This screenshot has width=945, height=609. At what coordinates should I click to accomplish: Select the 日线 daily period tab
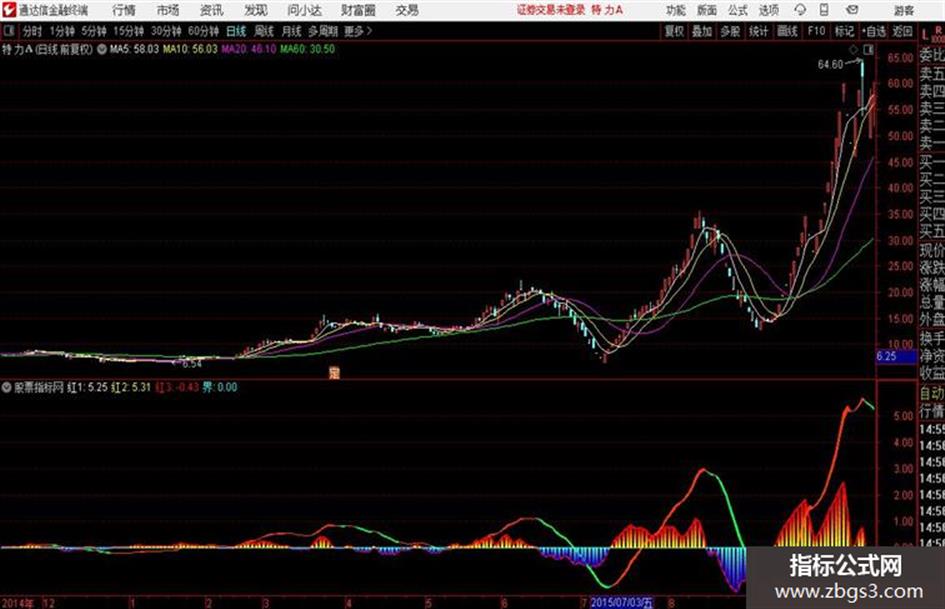click(x=236, y=31)
